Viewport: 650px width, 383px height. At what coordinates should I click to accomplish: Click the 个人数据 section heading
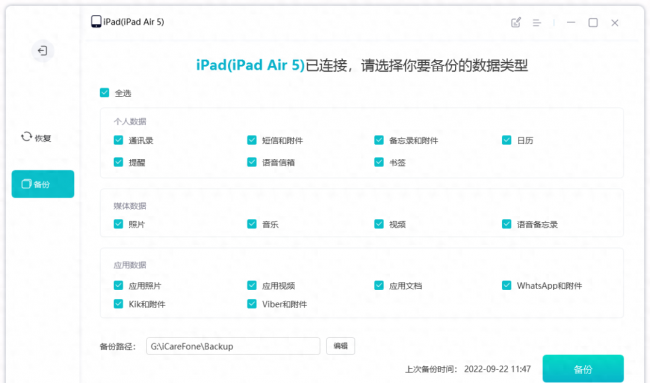point(130,121)
